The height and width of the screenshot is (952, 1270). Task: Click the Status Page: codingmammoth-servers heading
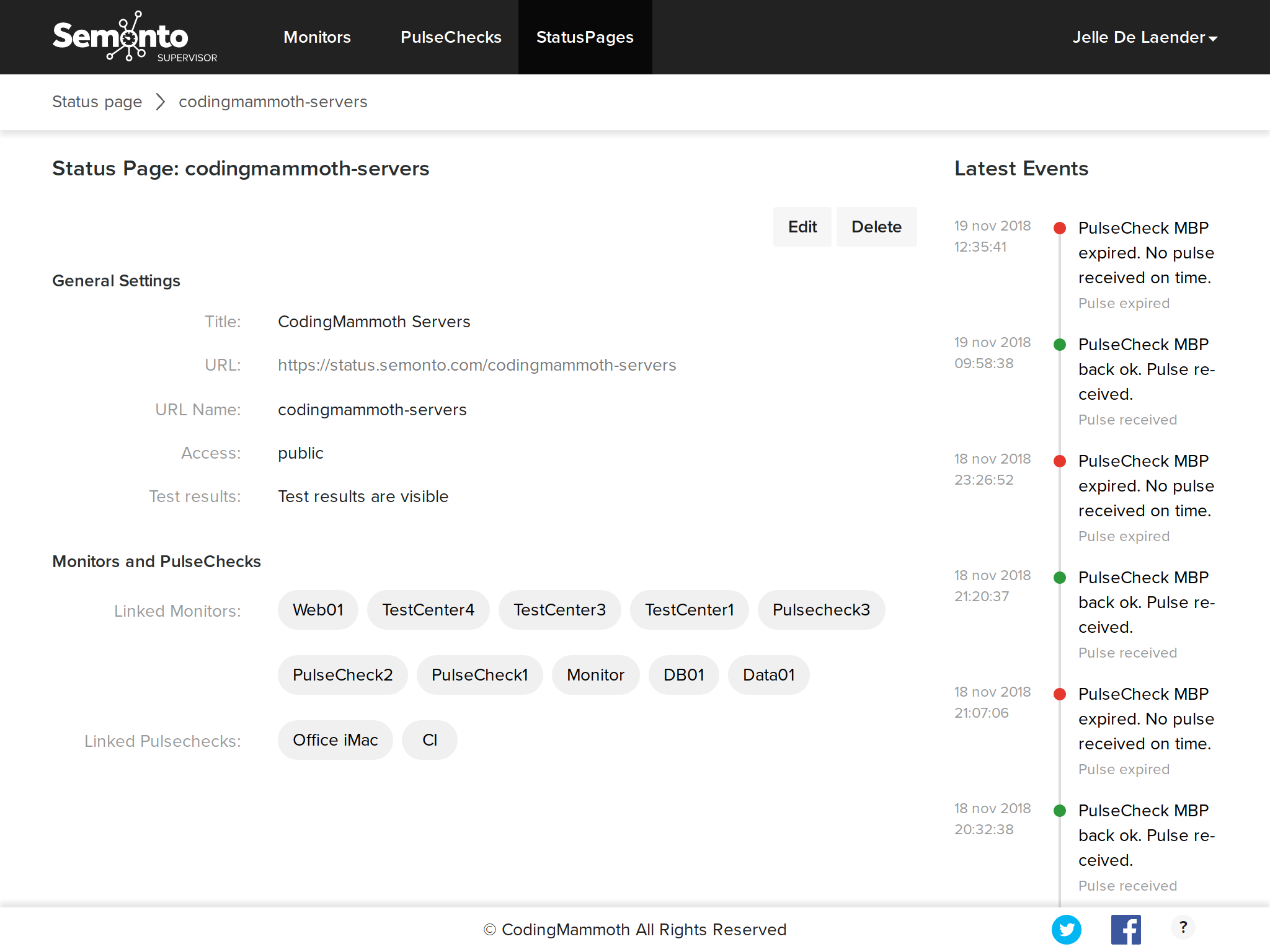(241, 169)
